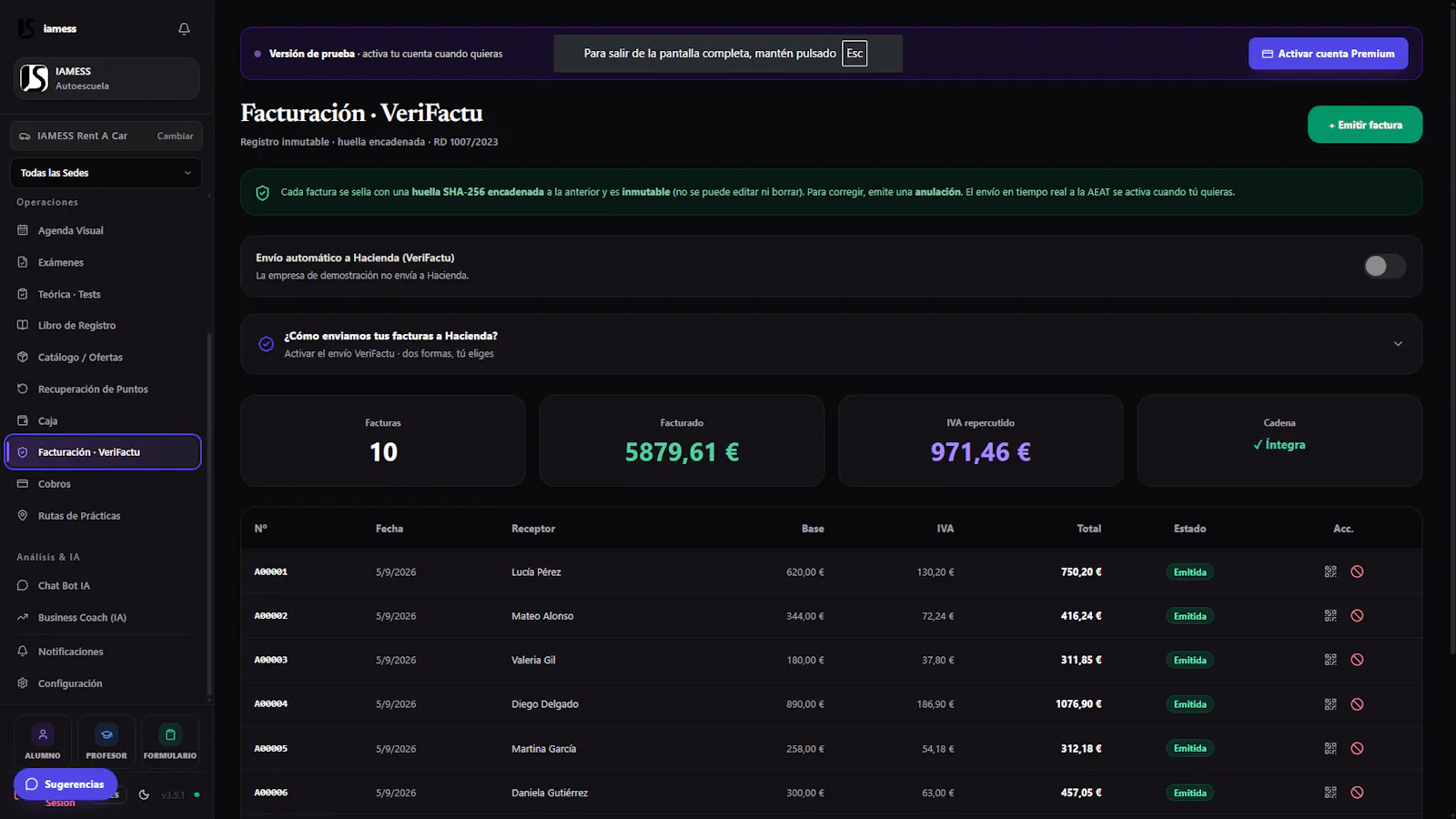Toggle automatic sending to Hacienda switch
This screenshot has width=1456, height=819.
pyautogui.click(x=1384, y=266)
